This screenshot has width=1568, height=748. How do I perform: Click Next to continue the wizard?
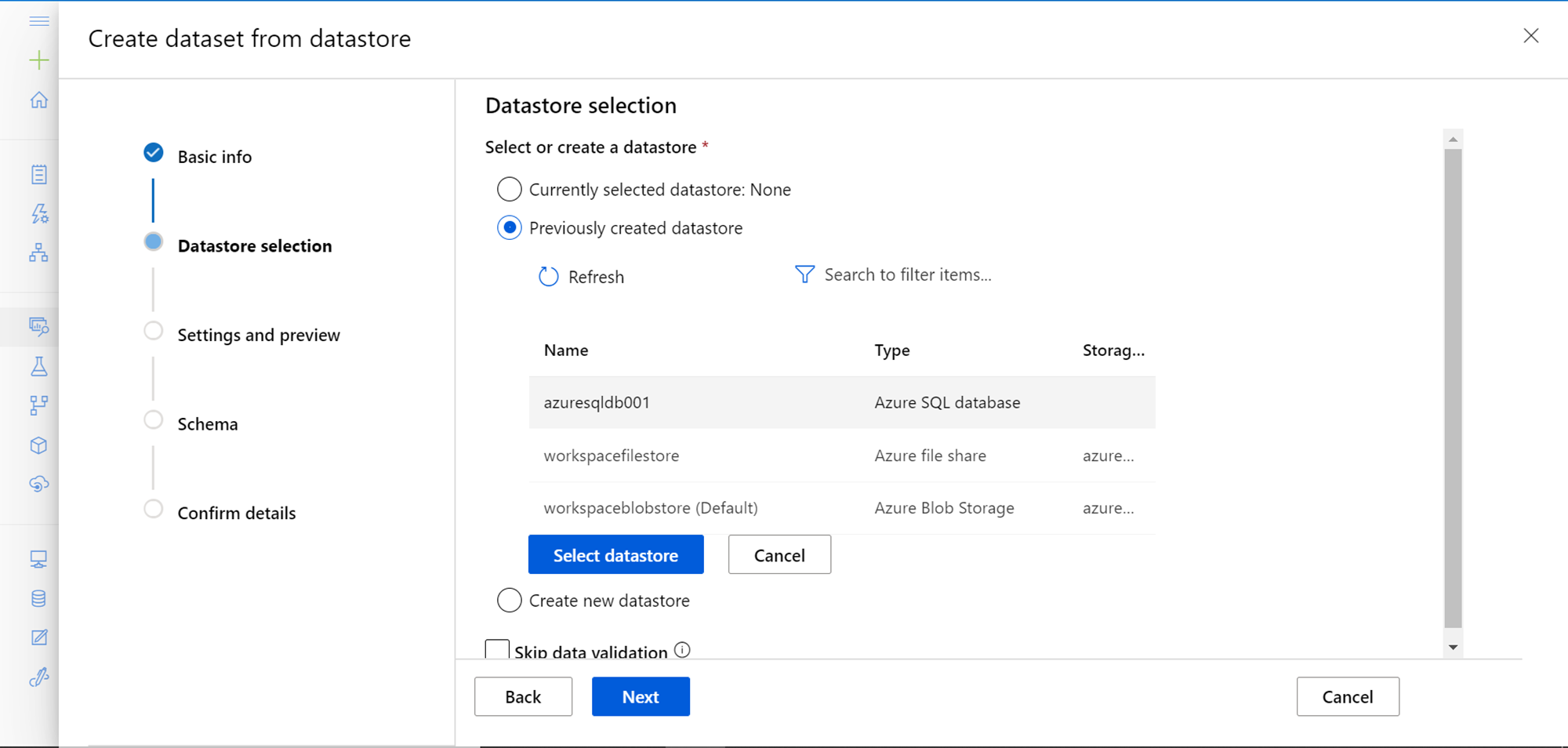click(641, 696)
